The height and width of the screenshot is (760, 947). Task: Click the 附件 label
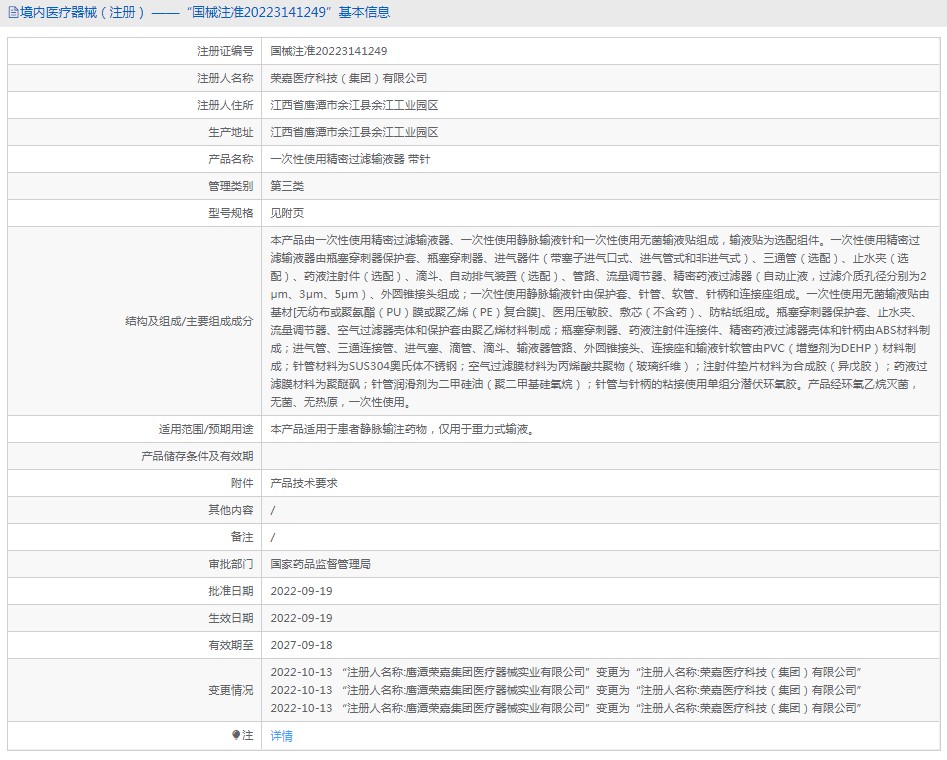(x=242, y=483)
